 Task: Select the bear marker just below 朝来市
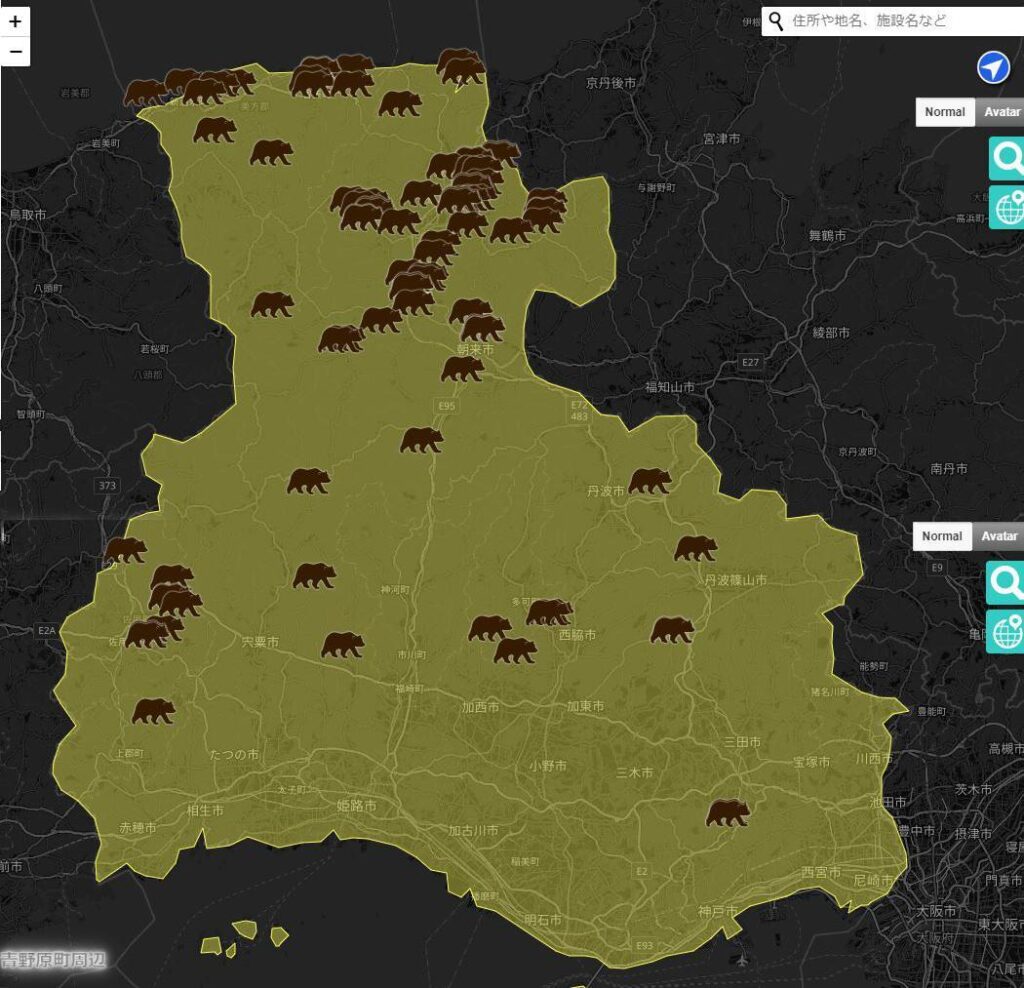[x=462, y=368]
